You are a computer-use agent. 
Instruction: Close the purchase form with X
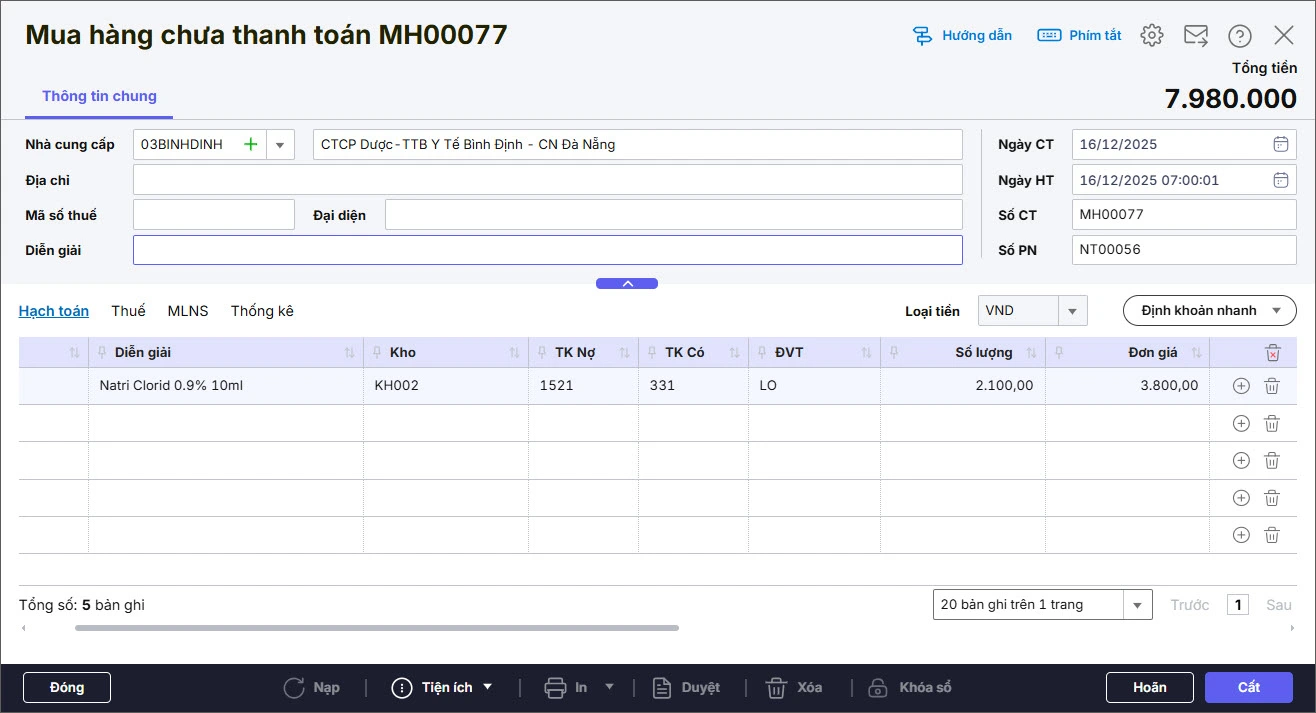coord(1284,35)
